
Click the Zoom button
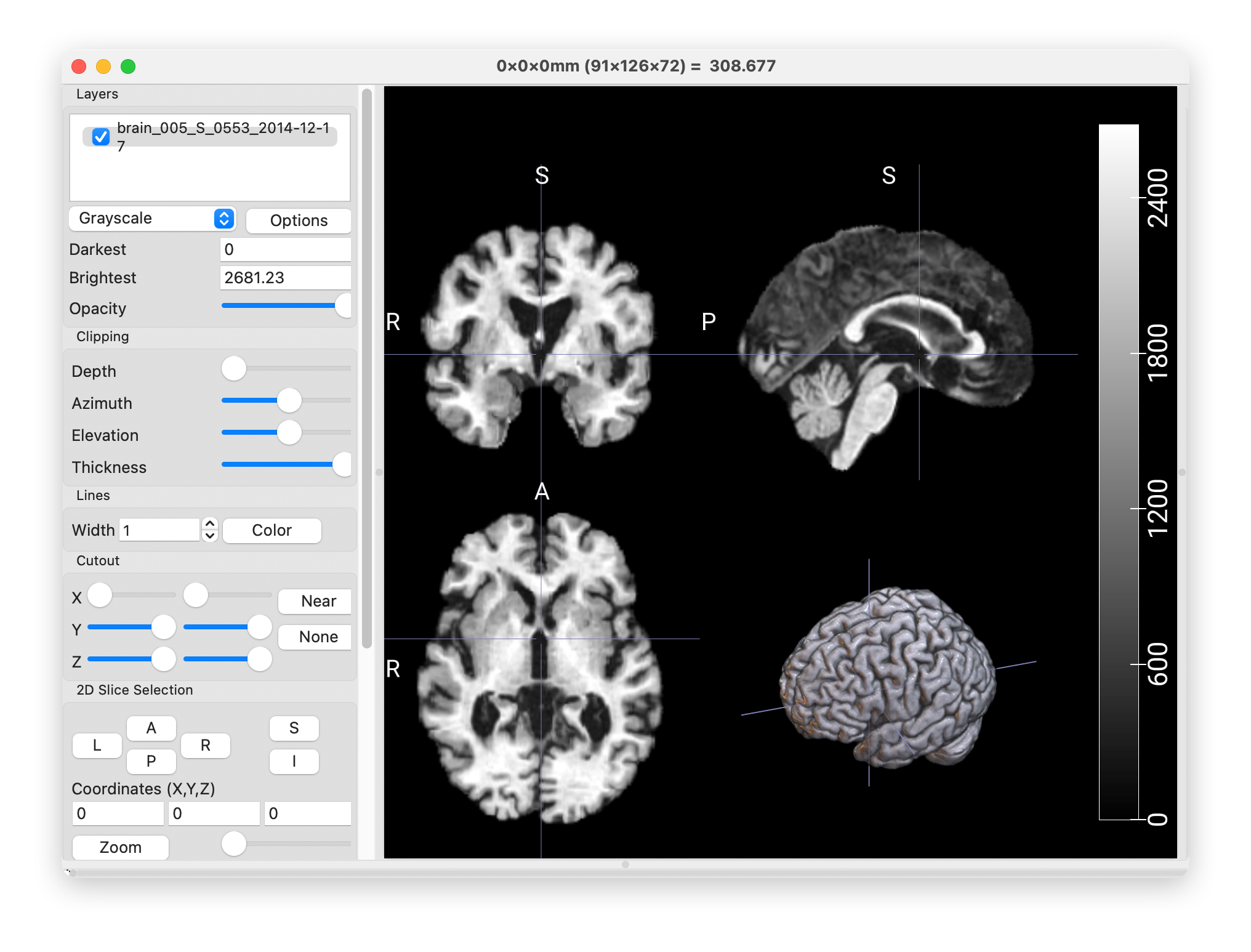pos(121,847)
